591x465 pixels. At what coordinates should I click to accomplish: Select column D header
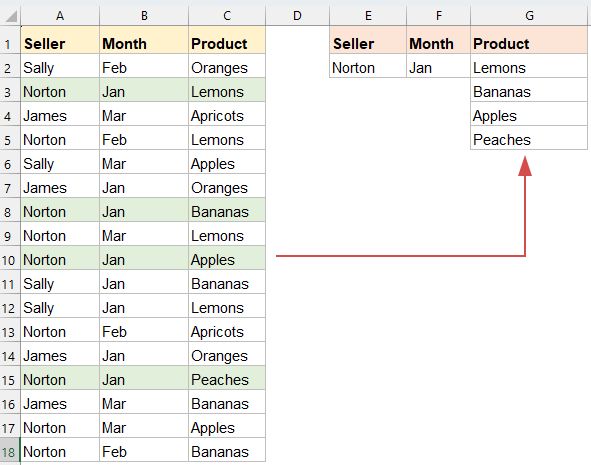[x=297, y=16]
